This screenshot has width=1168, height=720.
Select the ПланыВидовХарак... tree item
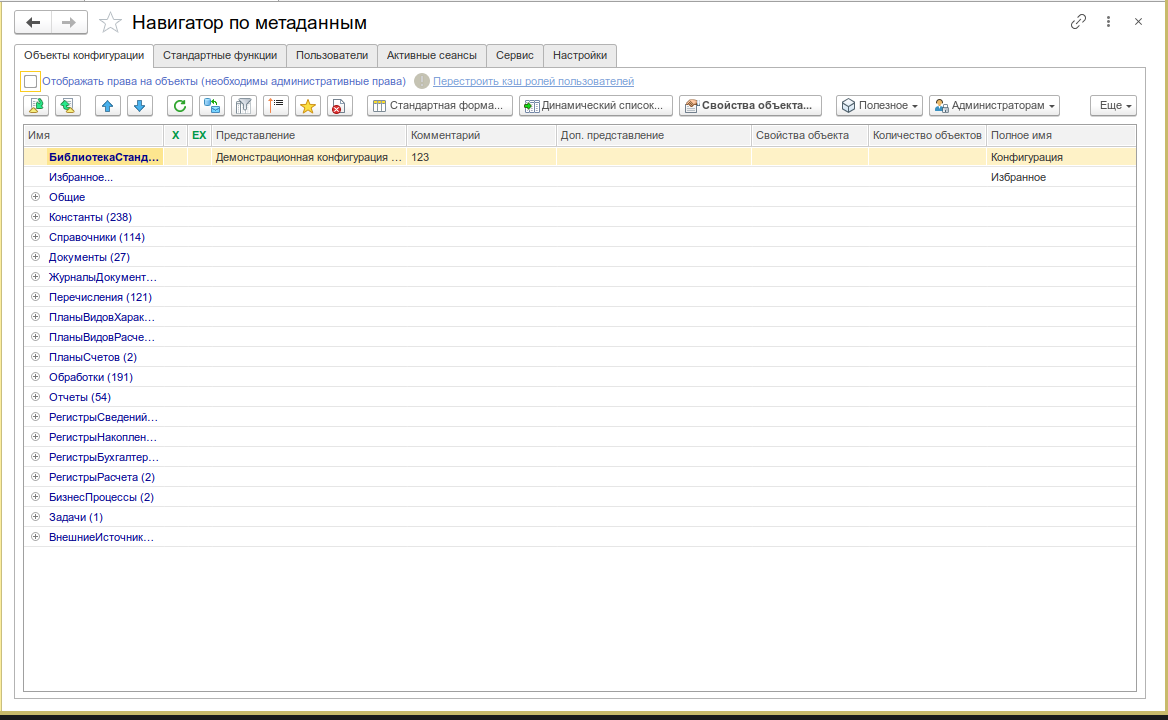[102, 317]
